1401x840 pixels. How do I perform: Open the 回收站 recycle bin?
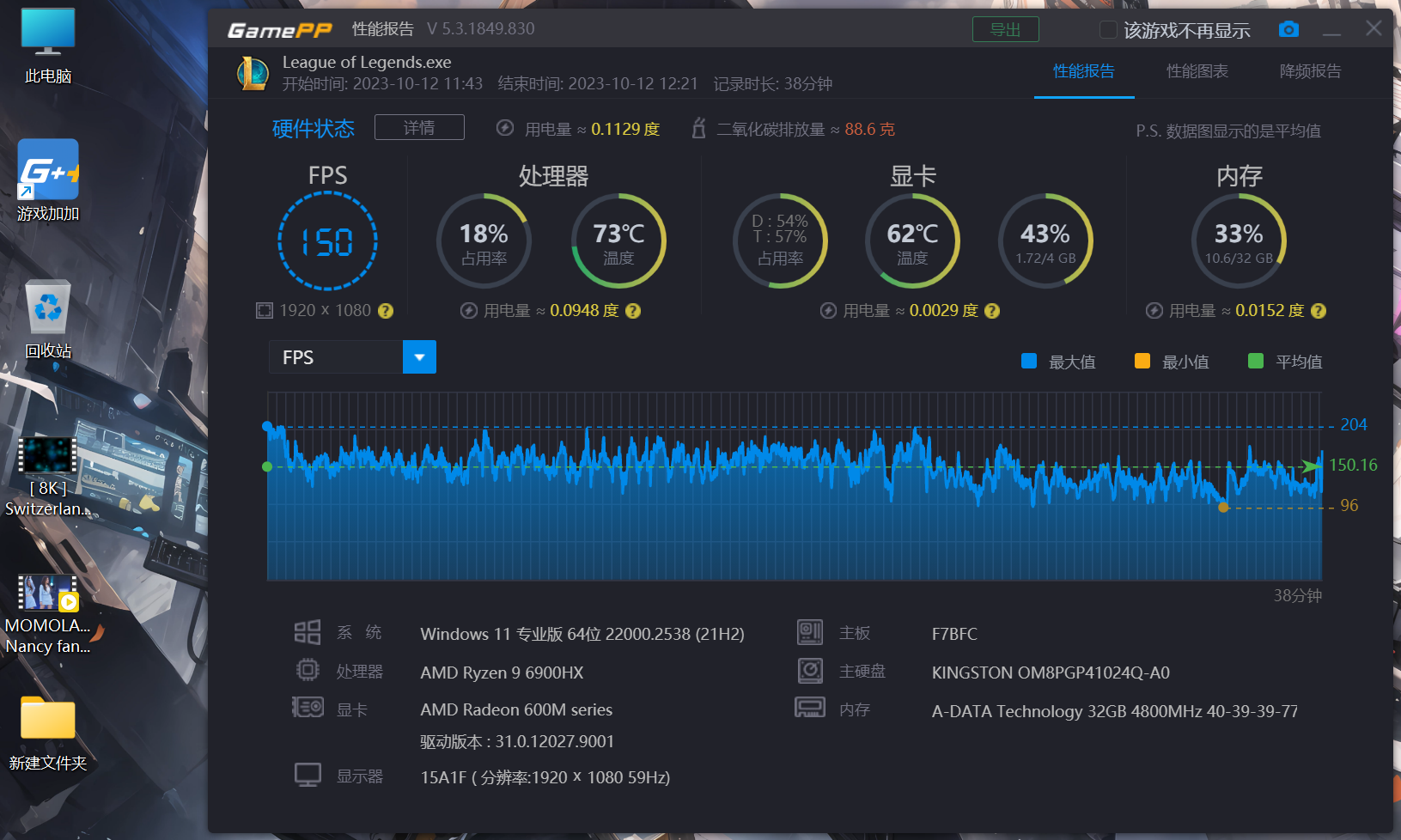48,319
